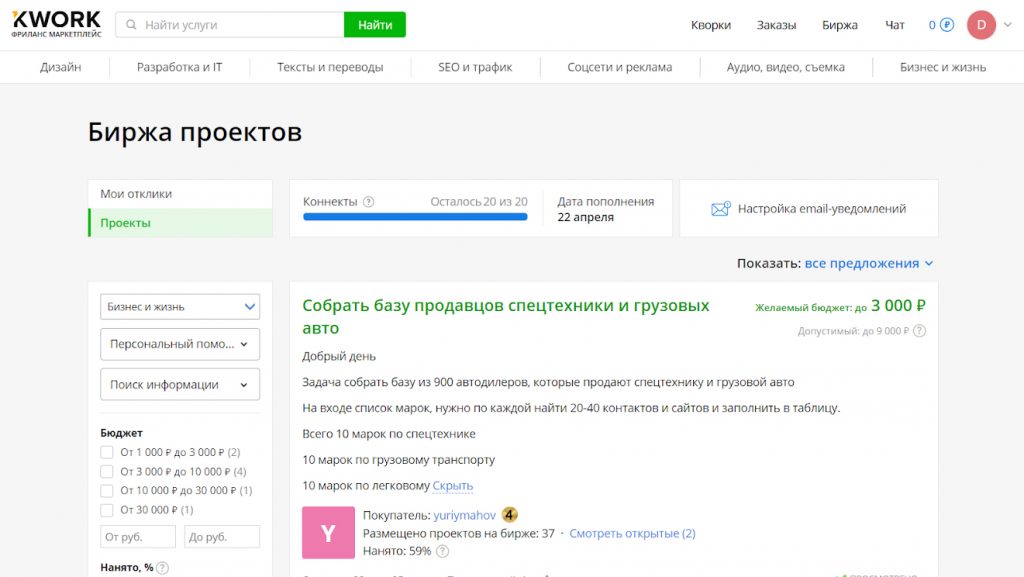Click the От руб. price input field
The width and height of the screenshot is (1024, 577).
[x=138, y=536]
